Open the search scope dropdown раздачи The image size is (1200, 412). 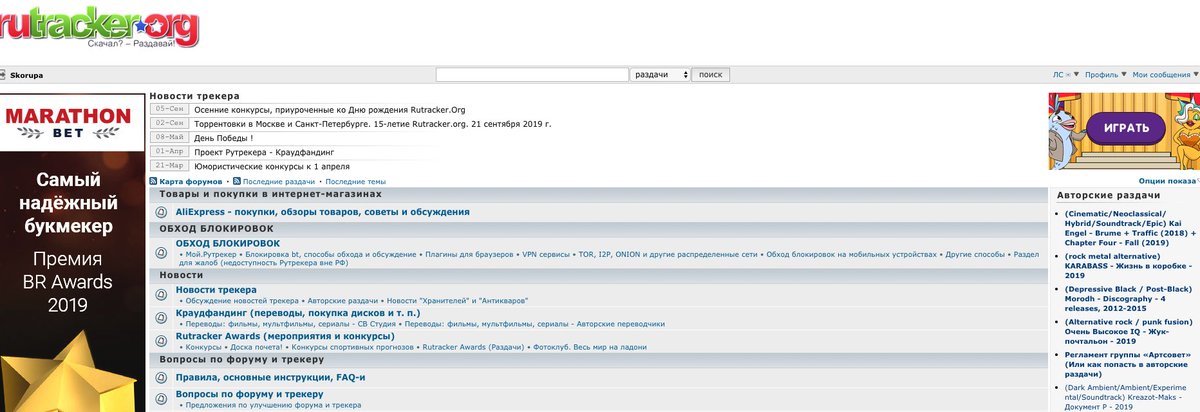[x=660, y=75]
